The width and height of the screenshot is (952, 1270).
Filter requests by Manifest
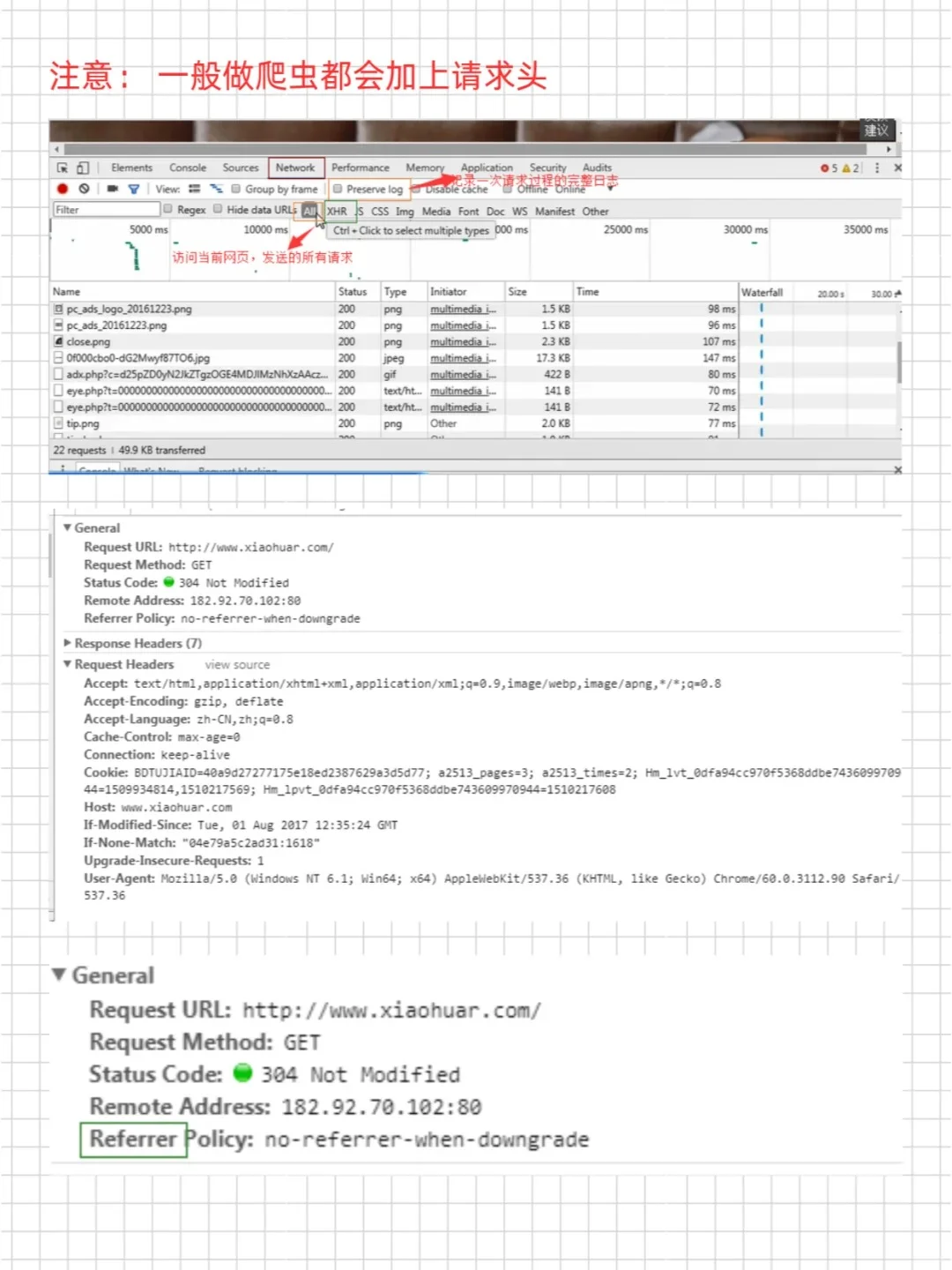point(555,212)
